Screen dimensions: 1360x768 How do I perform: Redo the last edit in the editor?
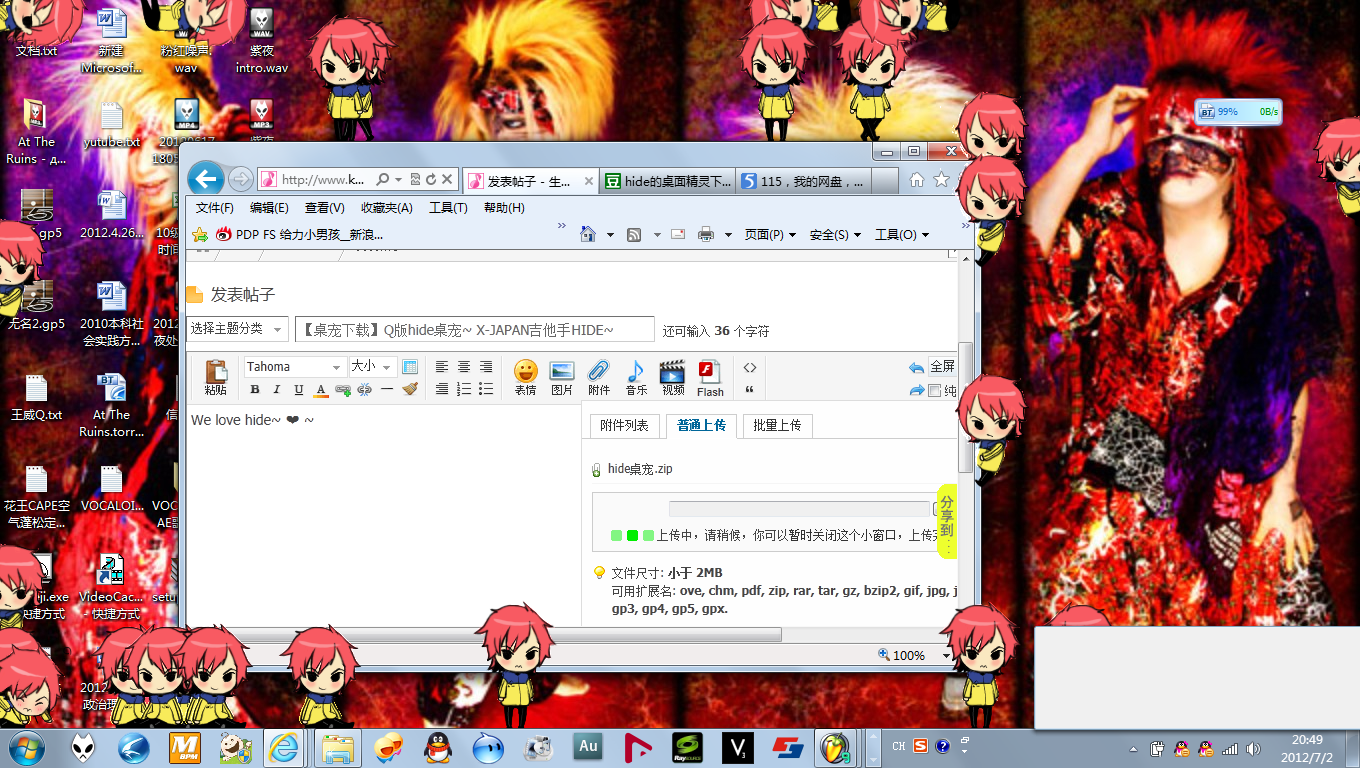[x=916, y=390]
